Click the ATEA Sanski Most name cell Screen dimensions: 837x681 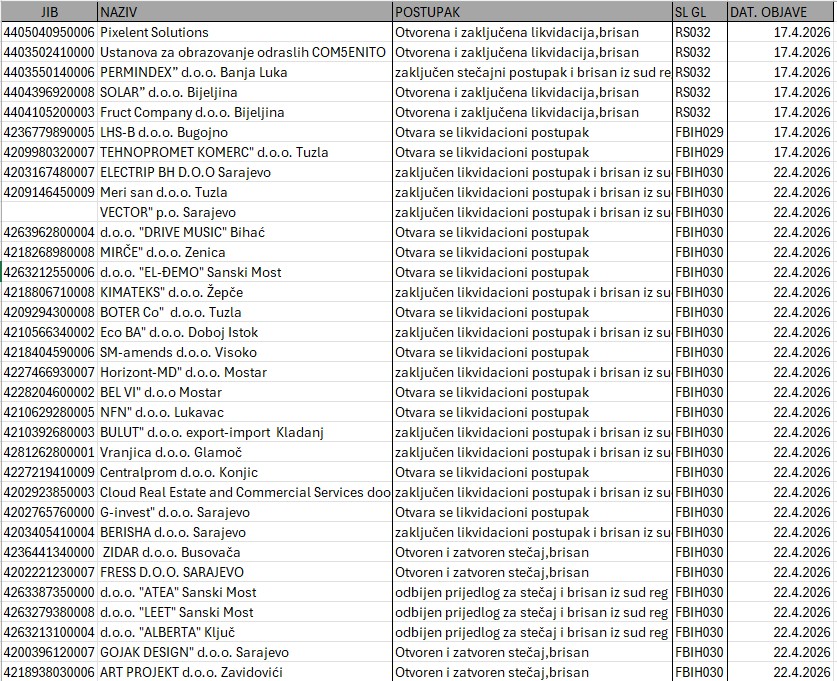click(244, 592)
